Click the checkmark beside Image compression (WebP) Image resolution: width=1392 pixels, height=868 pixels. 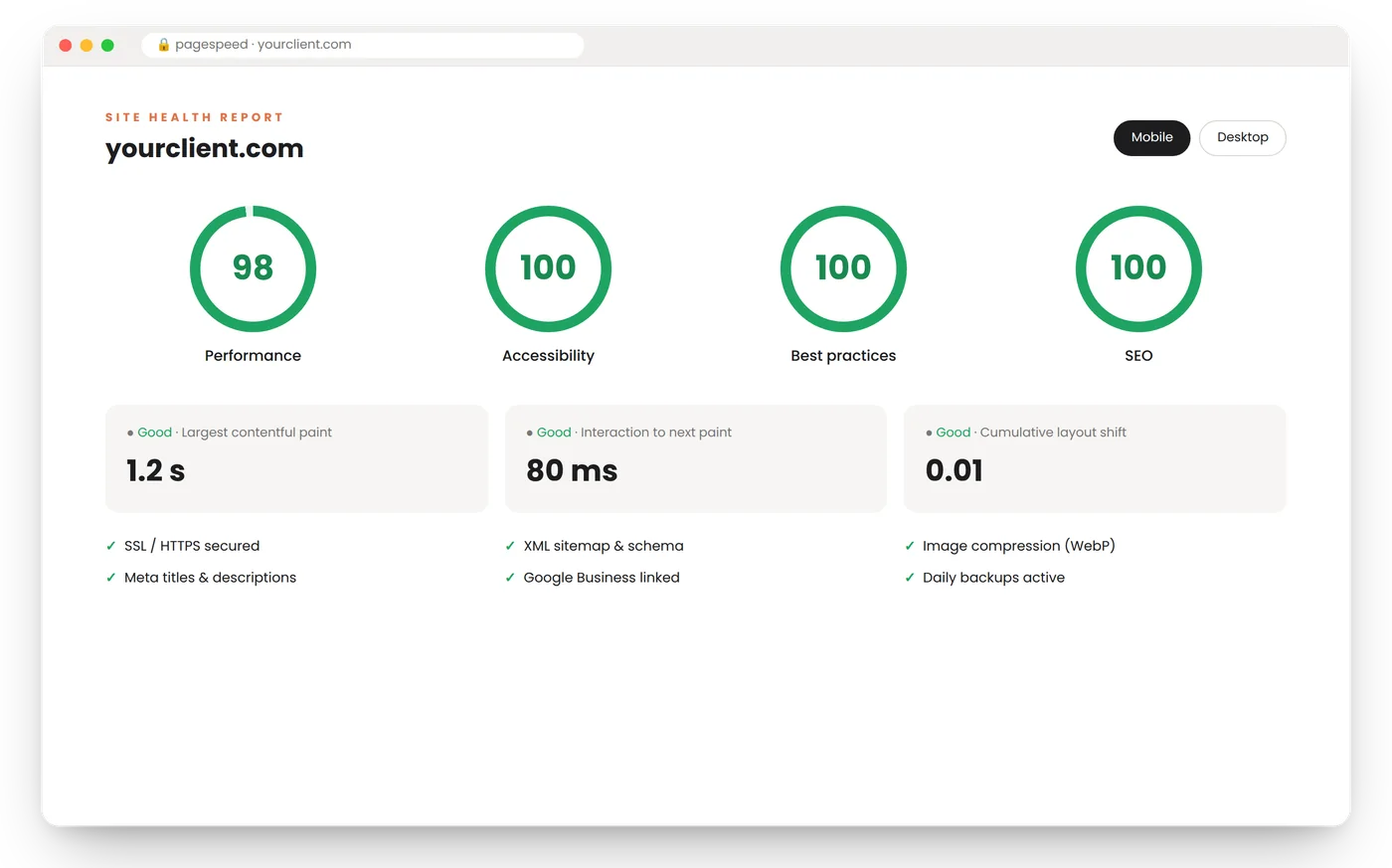[910, 546]
